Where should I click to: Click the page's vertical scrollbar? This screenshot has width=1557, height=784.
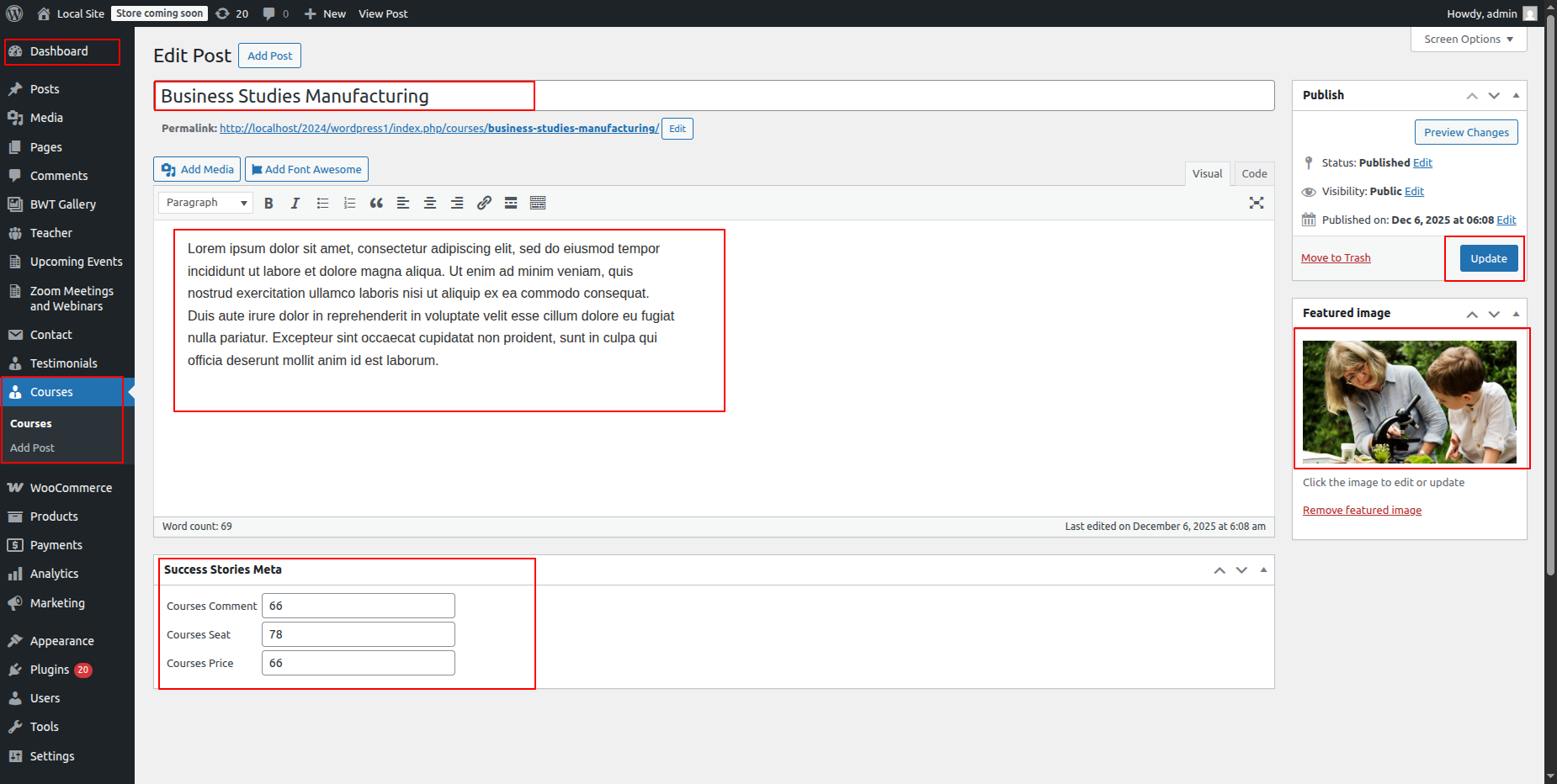pos(1550,294)
